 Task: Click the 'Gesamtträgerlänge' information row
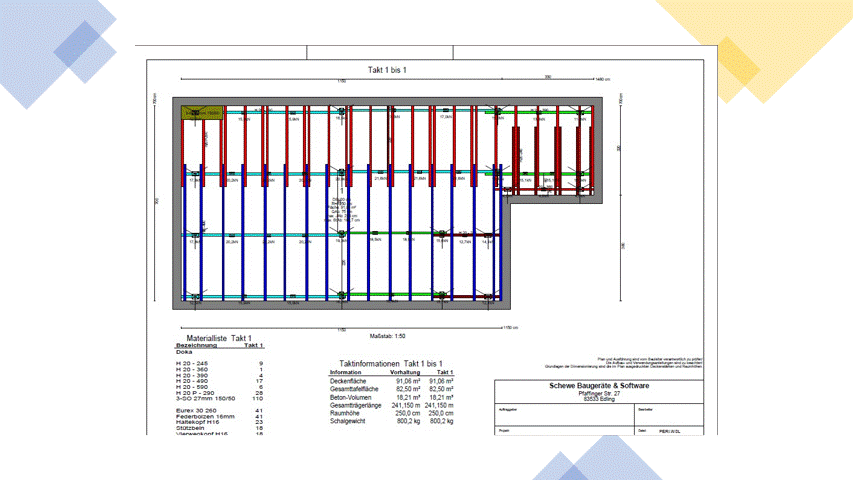tap(357, 405)
